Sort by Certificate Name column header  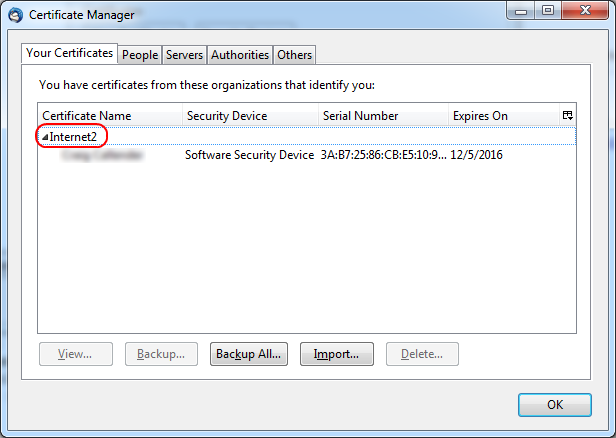pos(110,116)
